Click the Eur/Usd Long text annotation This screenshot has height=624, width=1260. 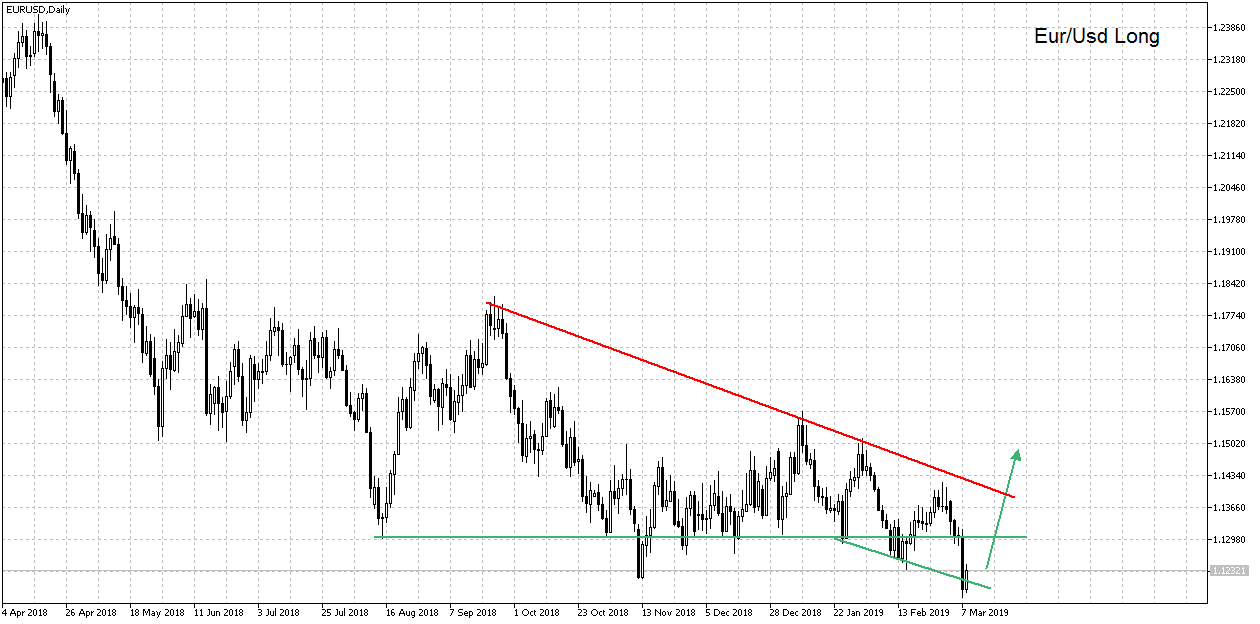pyautogui.click(x=1097, y=36)
